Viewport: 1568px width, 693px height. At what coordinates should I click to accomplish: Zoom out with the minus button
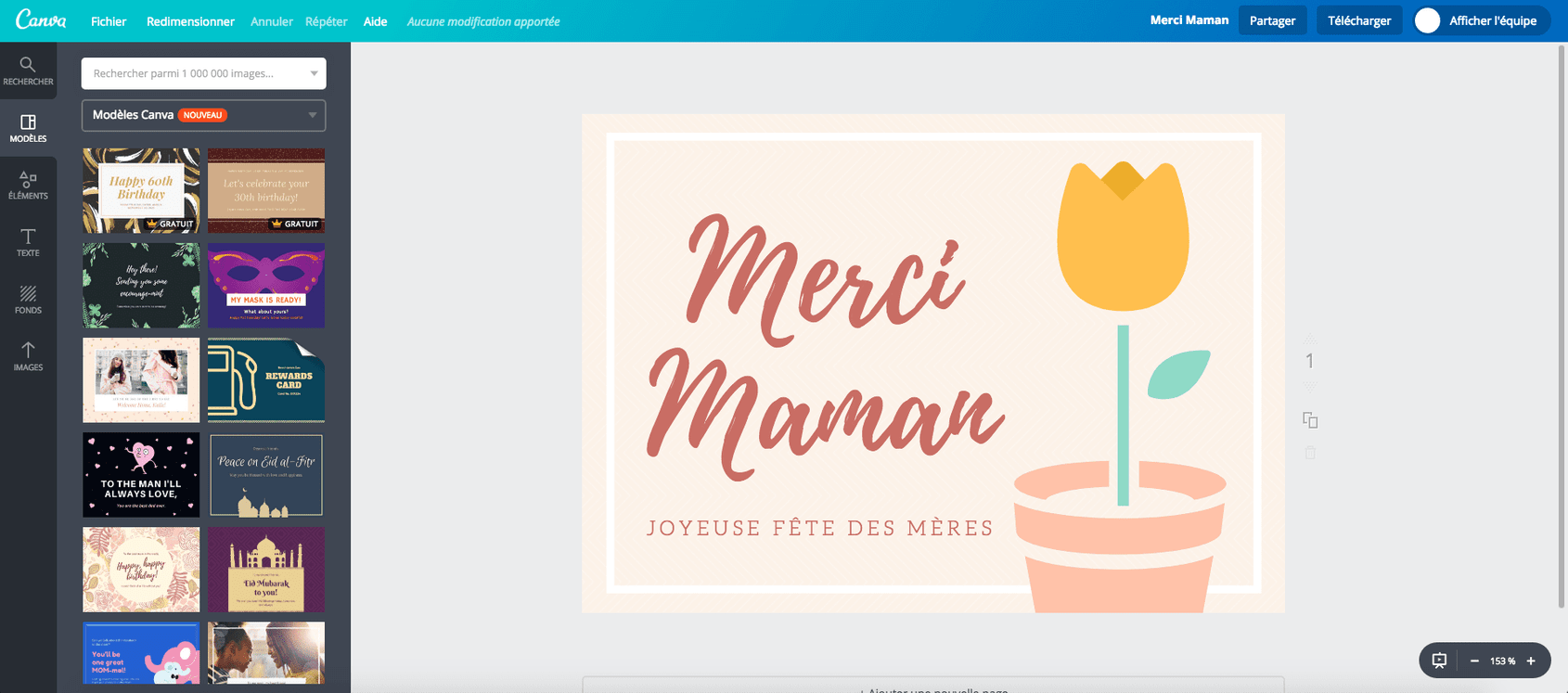point(1474,661)
